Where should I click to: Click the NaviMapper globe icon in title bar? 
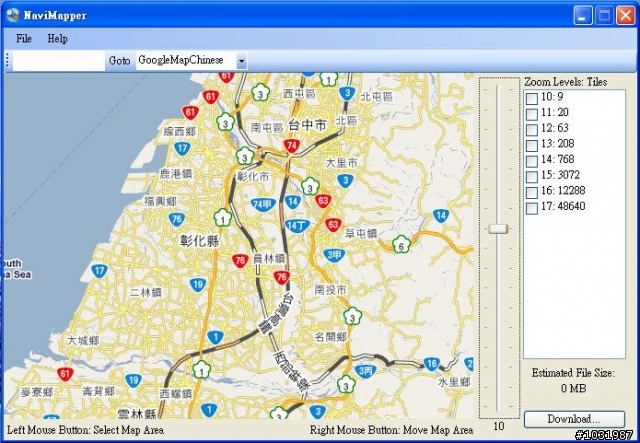click(13, 15)
